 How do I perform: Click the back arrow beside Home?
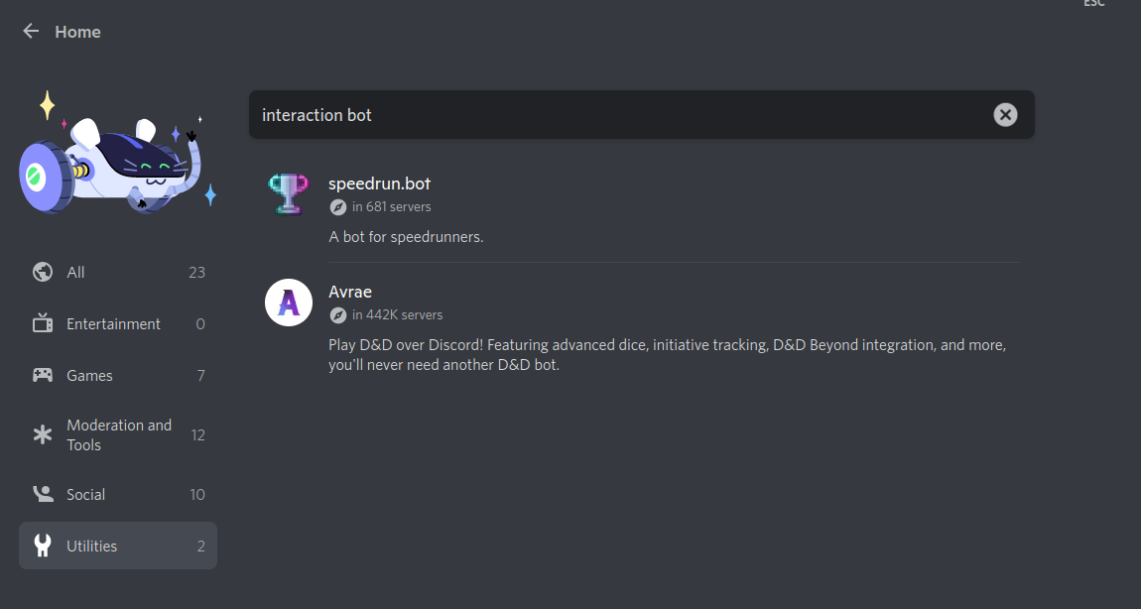click(x=30, y=31)
